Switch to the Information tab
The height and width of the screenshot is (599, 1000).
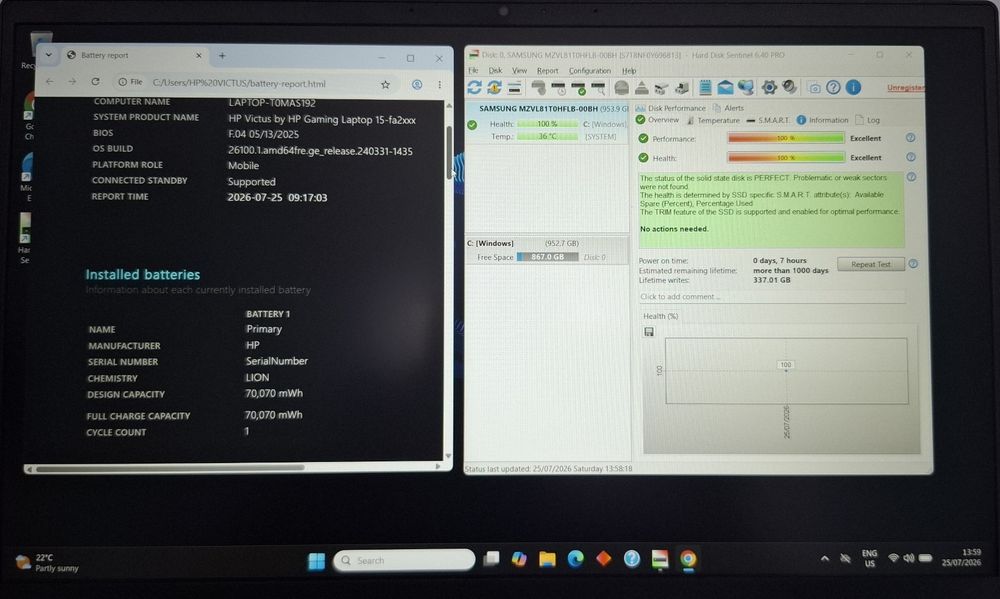[x=823, y=120]
